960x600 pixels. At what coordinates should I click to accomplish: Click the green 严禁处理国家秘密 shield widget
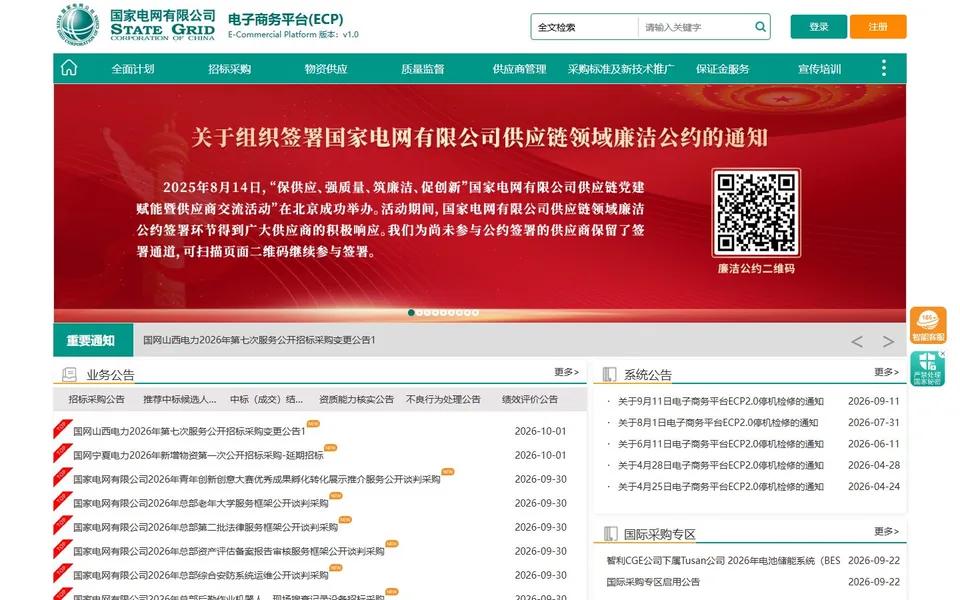927,369
